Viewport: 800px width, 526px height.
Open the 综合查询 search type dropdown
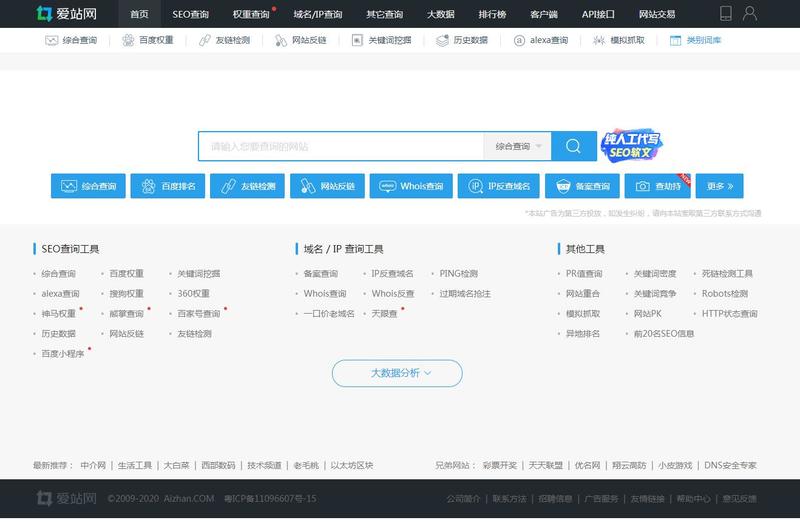click(517, 146)
